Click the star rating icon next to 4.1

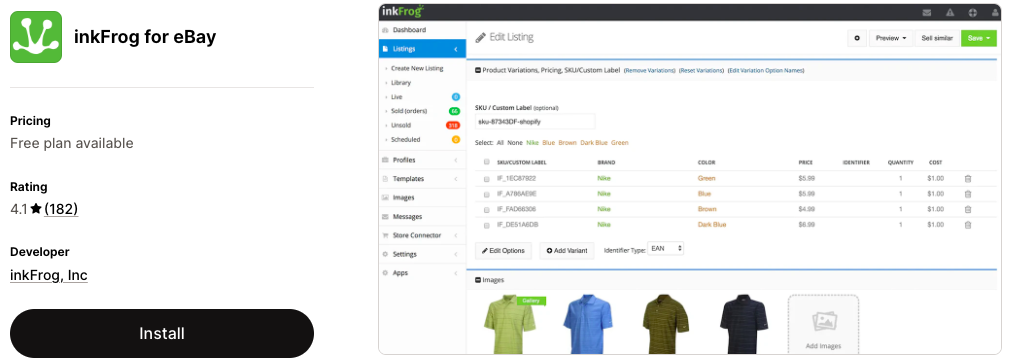(x=36, y=209)
